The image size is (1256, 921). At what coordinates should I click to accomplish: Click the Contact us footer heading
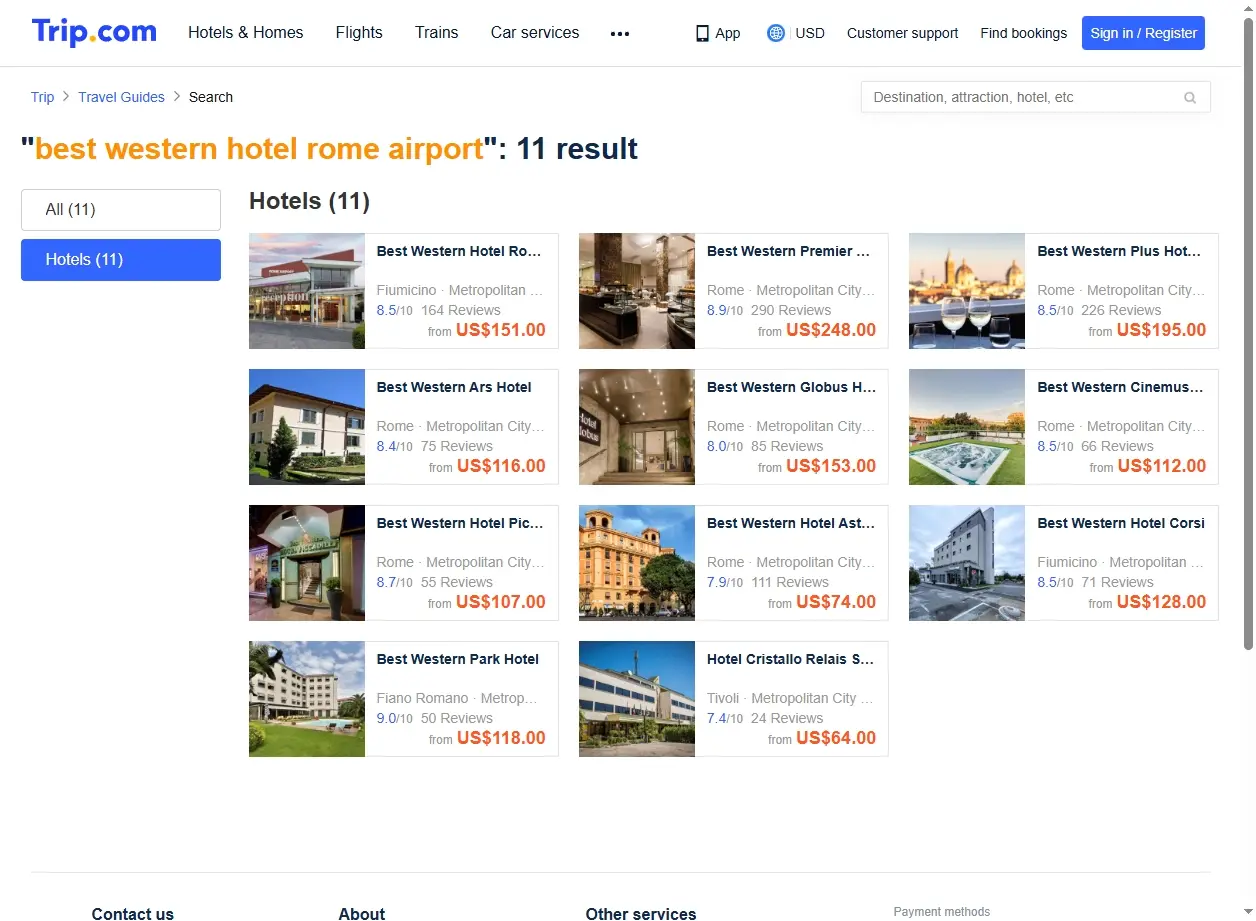coord(133,913)
